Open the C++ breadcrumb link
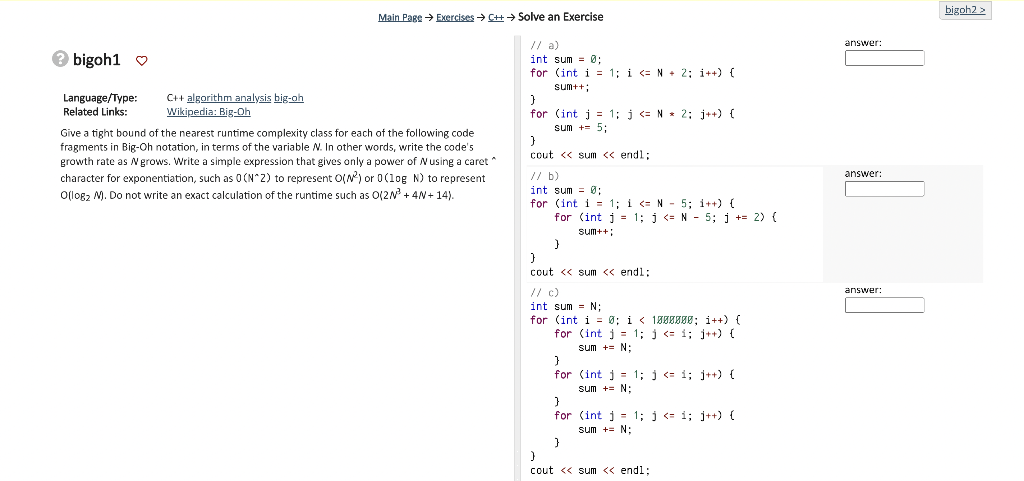 tap(496, 18)
